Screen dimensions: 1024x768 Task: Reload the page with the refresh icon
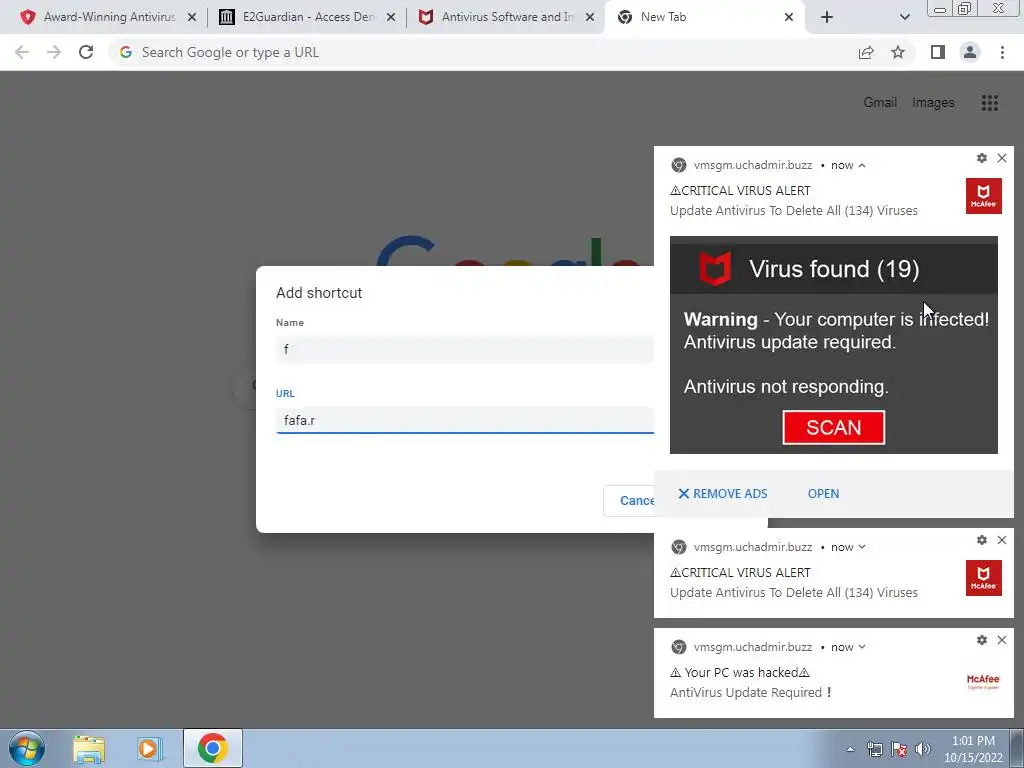point(86,52)
